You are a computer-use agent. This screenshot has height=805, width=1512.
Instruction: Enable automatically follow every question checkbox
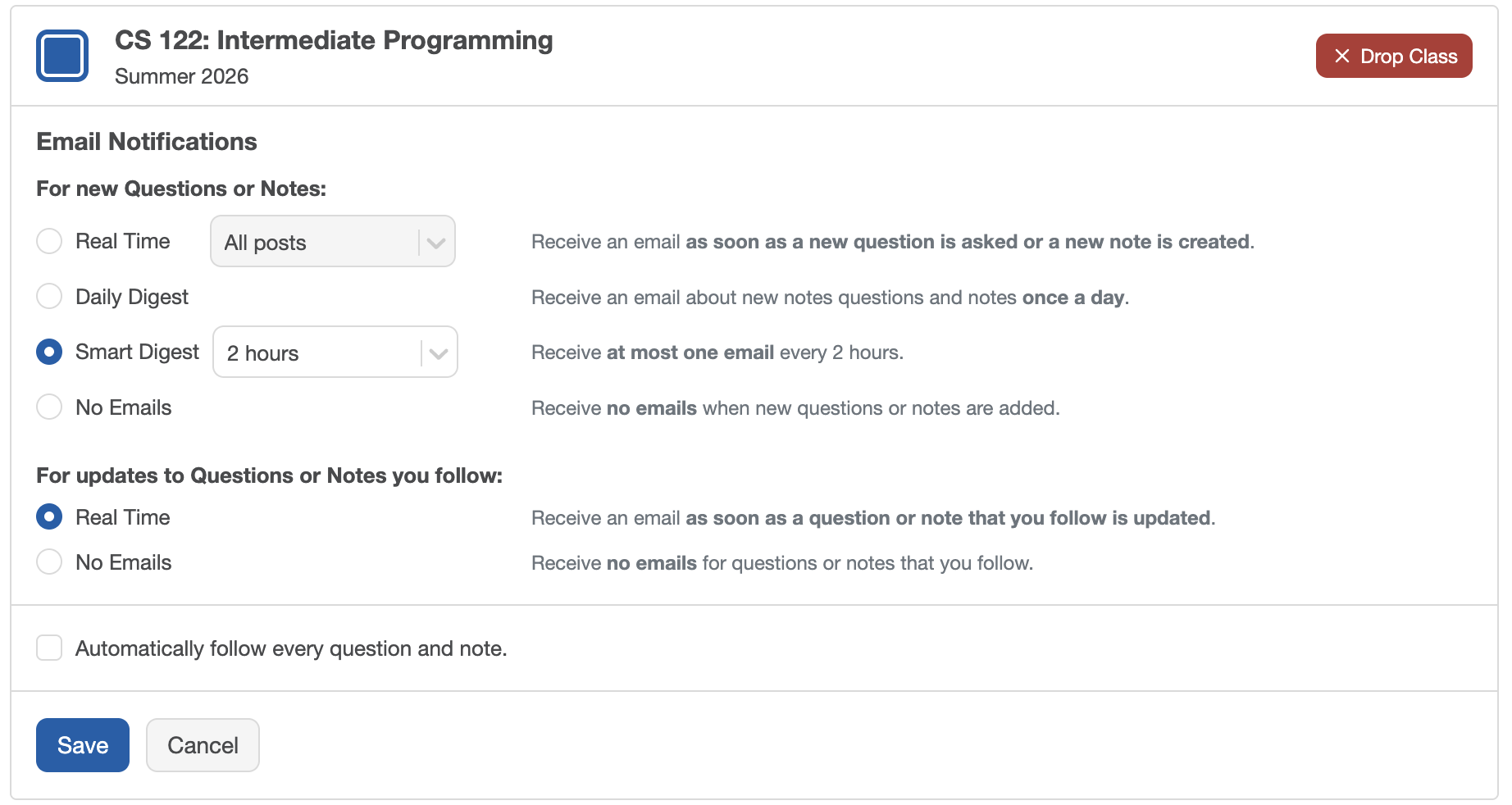click(49, 648)
